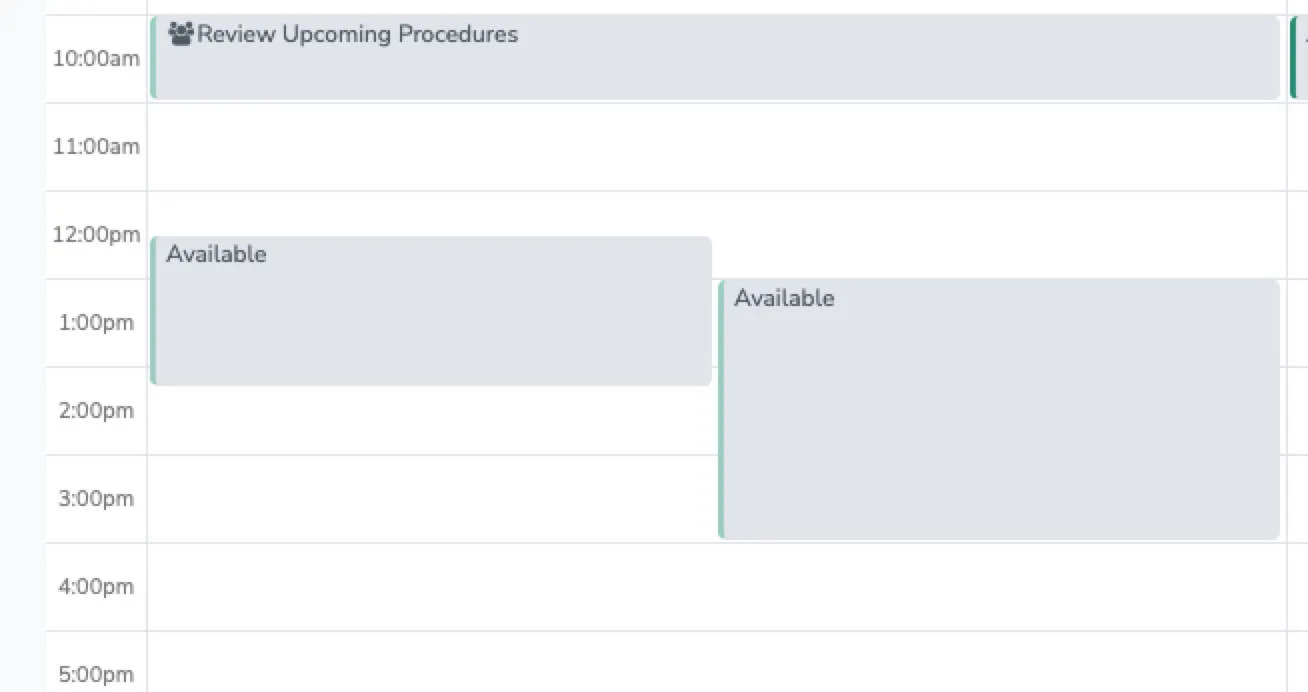Open the partially visible event at the right edge
This screenshot has width=1308, height=692.
point(1298,55)
